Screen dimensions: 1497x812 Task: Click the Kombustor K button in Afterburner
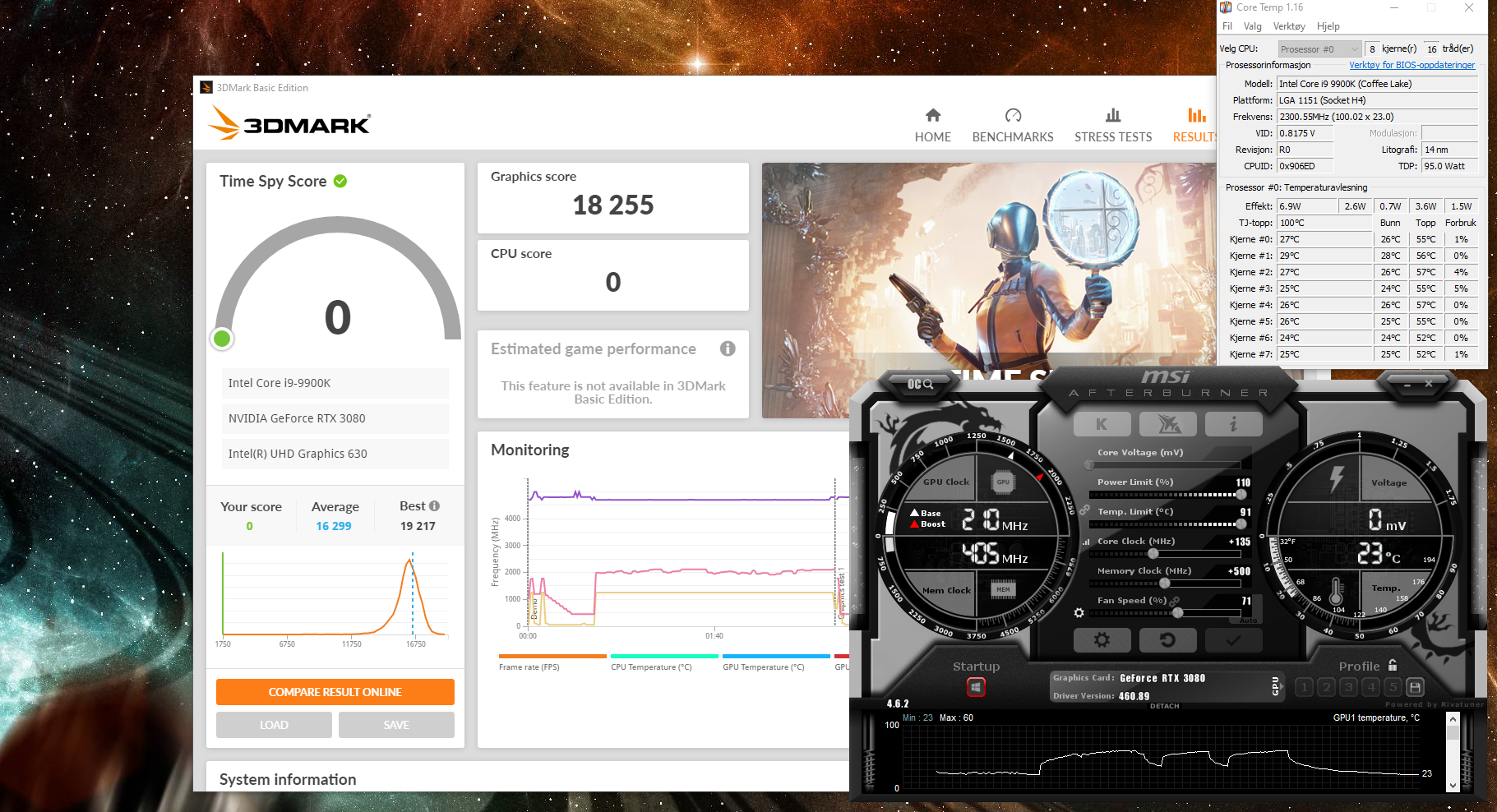pos(1102,424)
